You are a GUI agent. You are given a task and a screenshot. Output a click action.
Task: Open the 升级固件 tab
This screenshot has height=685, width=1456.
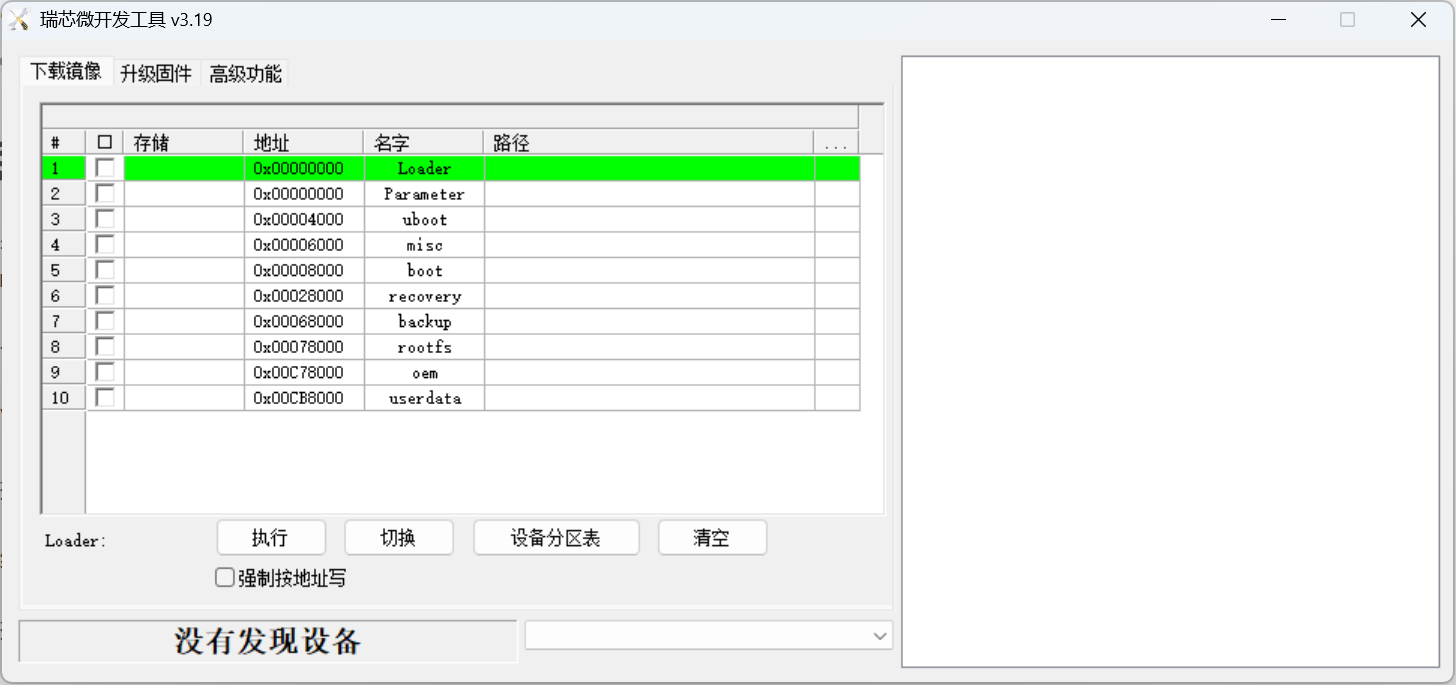156,73
